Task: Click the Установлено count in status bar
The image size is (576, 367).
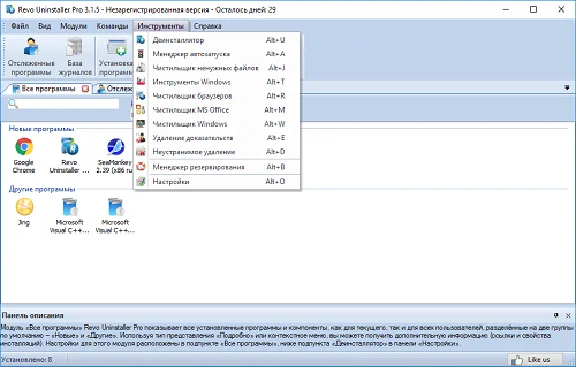Action: coord(26,360)
